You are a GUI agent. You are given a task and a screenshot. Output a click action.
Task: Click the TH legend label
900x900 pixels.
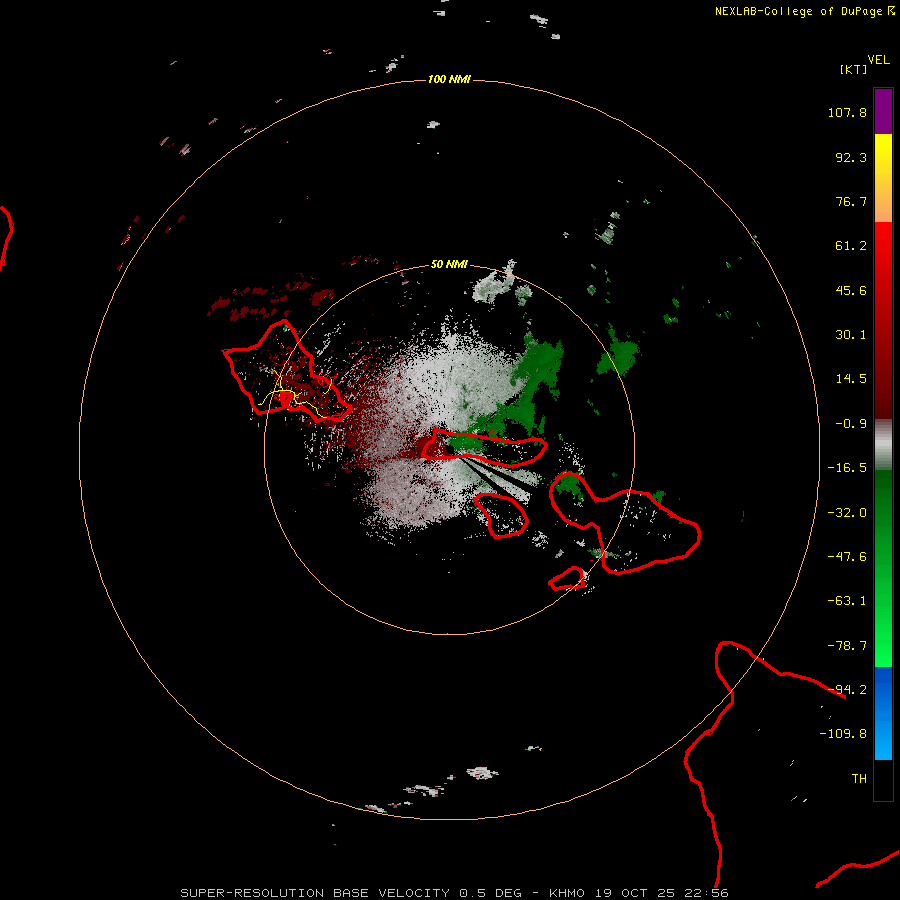click(859, 779)
